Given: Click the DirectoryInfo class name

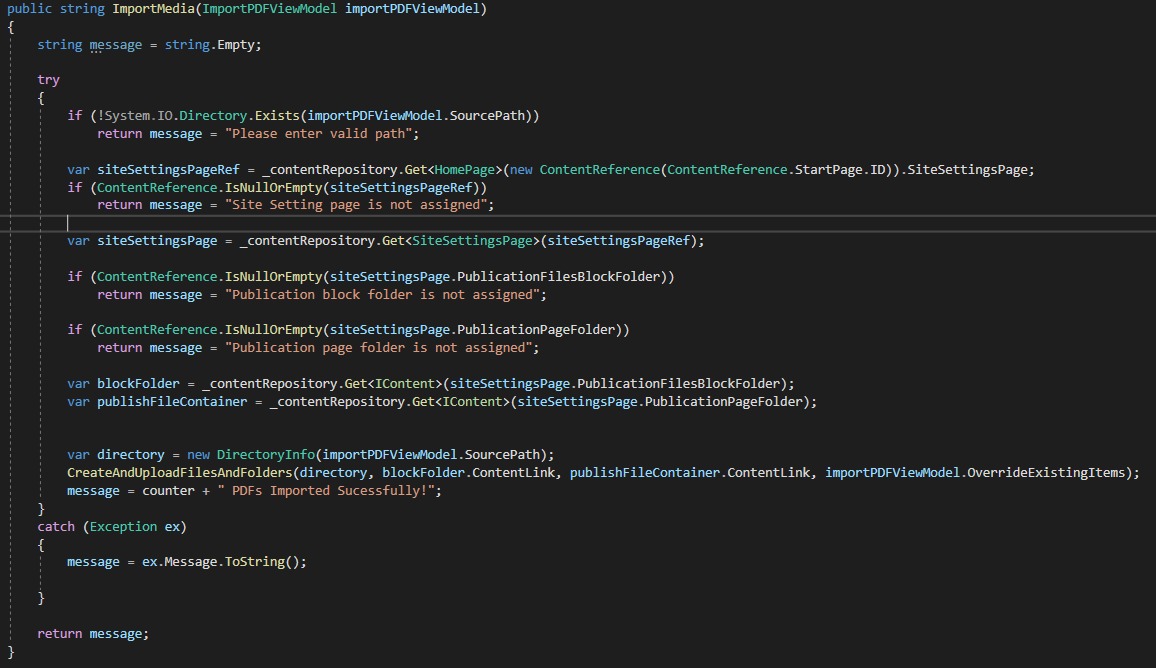Looking at the screenshot, I should click(262, 455).
